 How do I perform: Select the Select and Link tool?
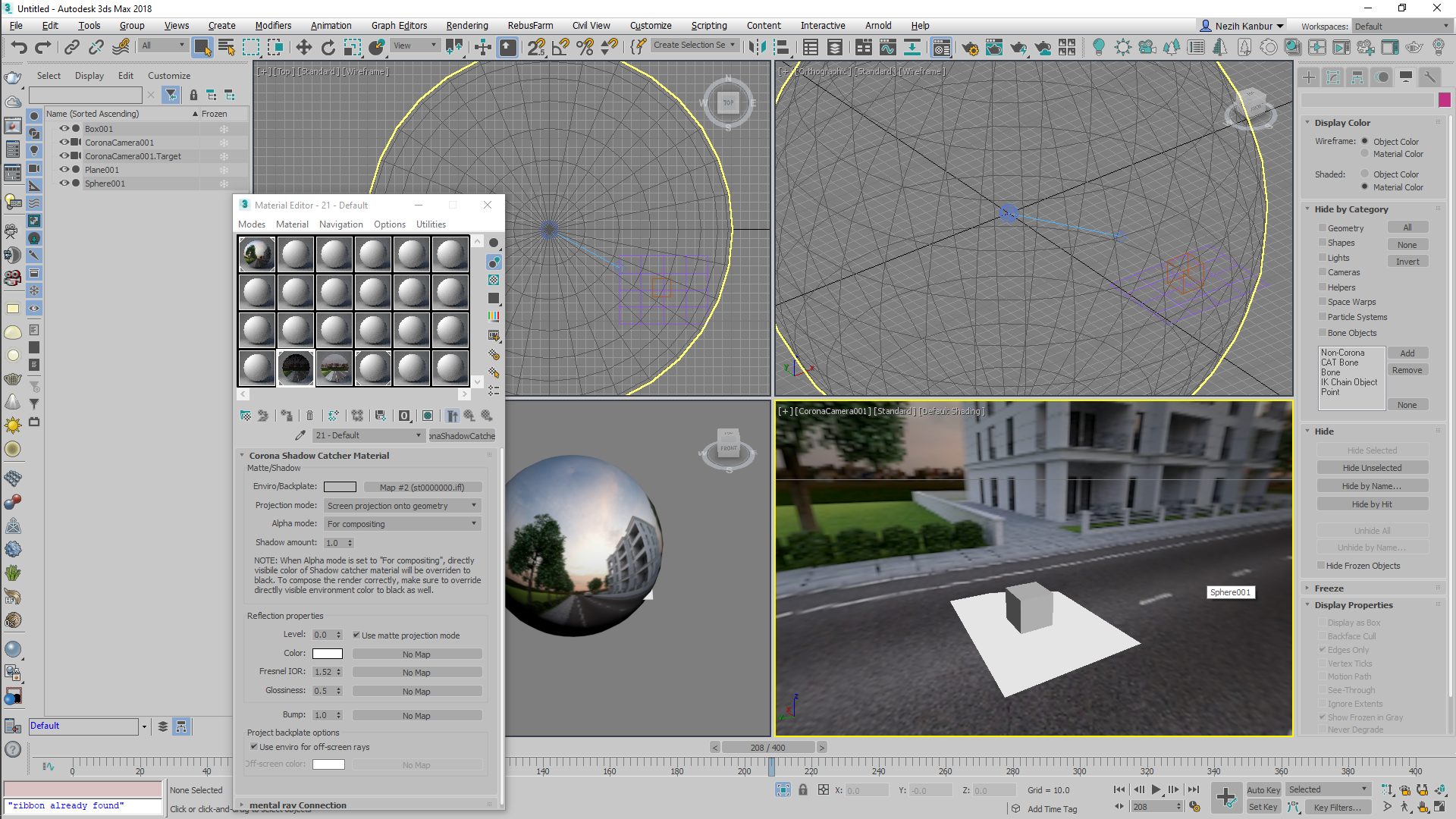tap(72, 48)
